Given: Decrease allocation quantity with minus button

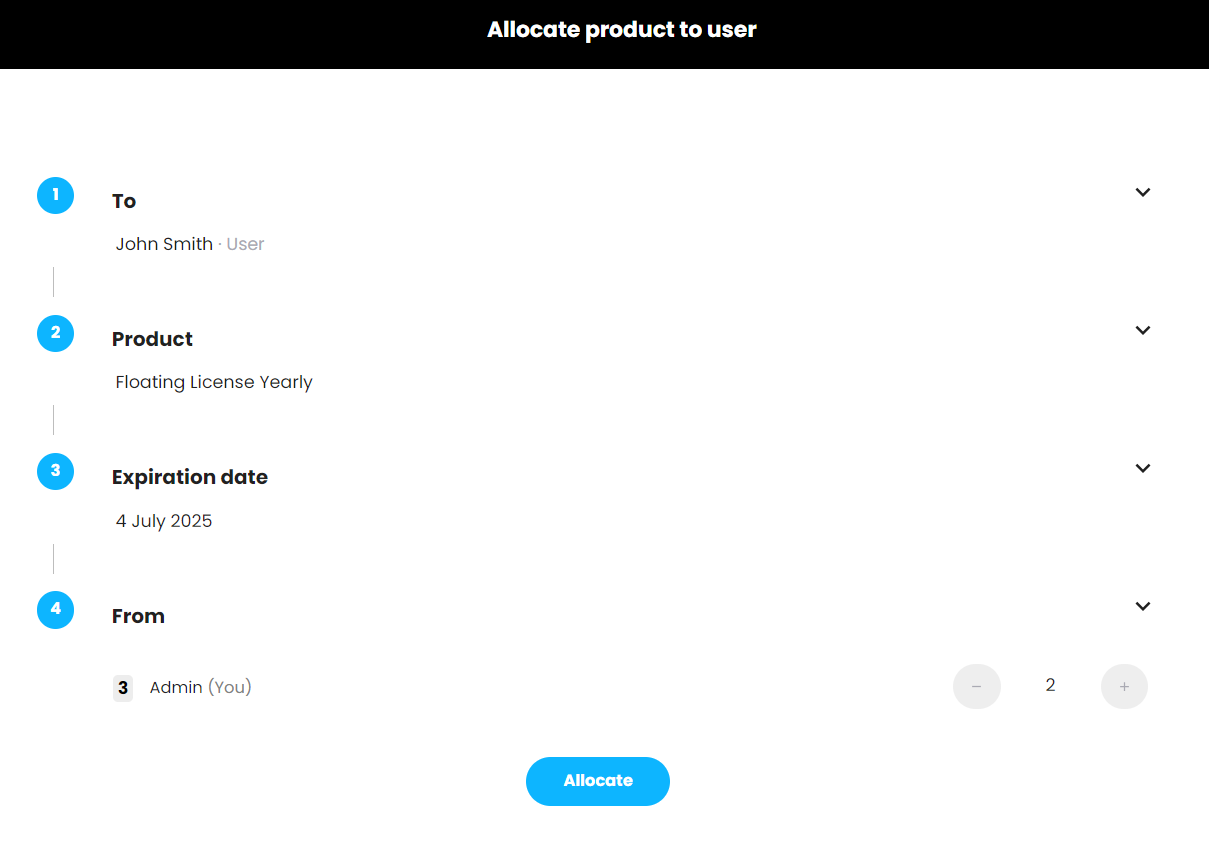Looking at the screenshot, I should coord(977,687).
